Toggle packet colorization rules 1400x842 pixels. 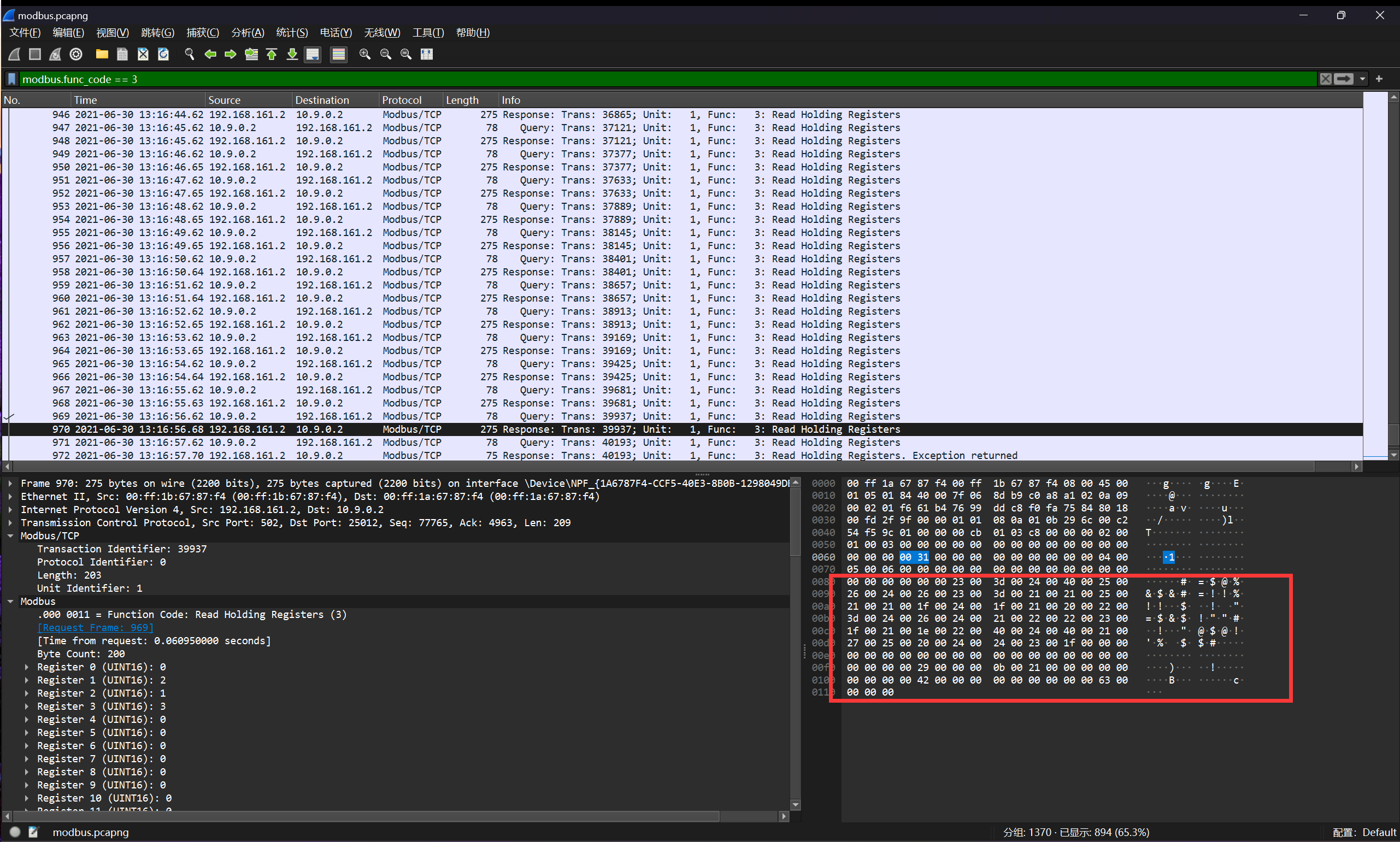339,54
